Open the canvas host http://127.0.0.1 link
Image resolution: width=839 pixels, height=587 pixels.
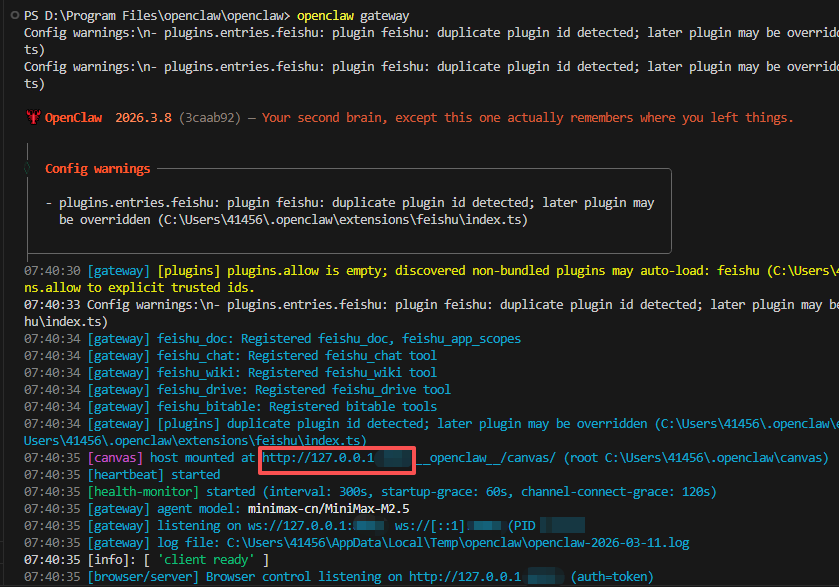point(318,458)
